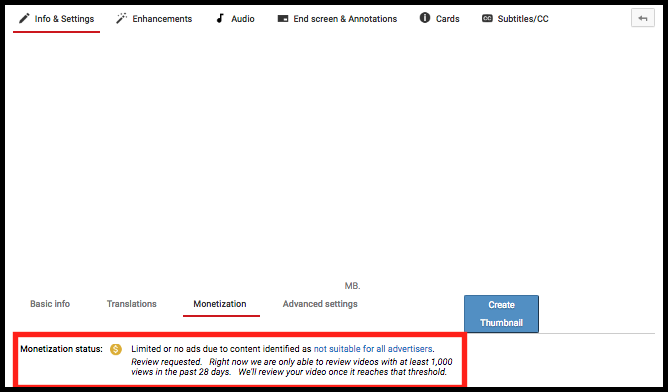This screenshot has height=392, width=668.
Task: Switch to the Enhancements tab
Action: point(154,19)
